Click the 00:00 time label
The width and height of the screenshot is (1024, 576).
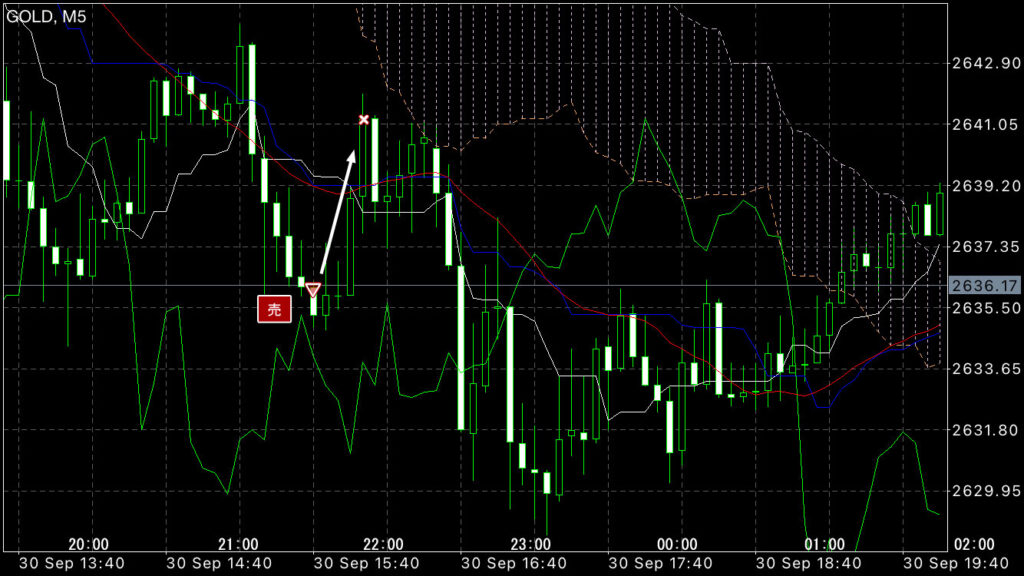[x=677, y=544]
